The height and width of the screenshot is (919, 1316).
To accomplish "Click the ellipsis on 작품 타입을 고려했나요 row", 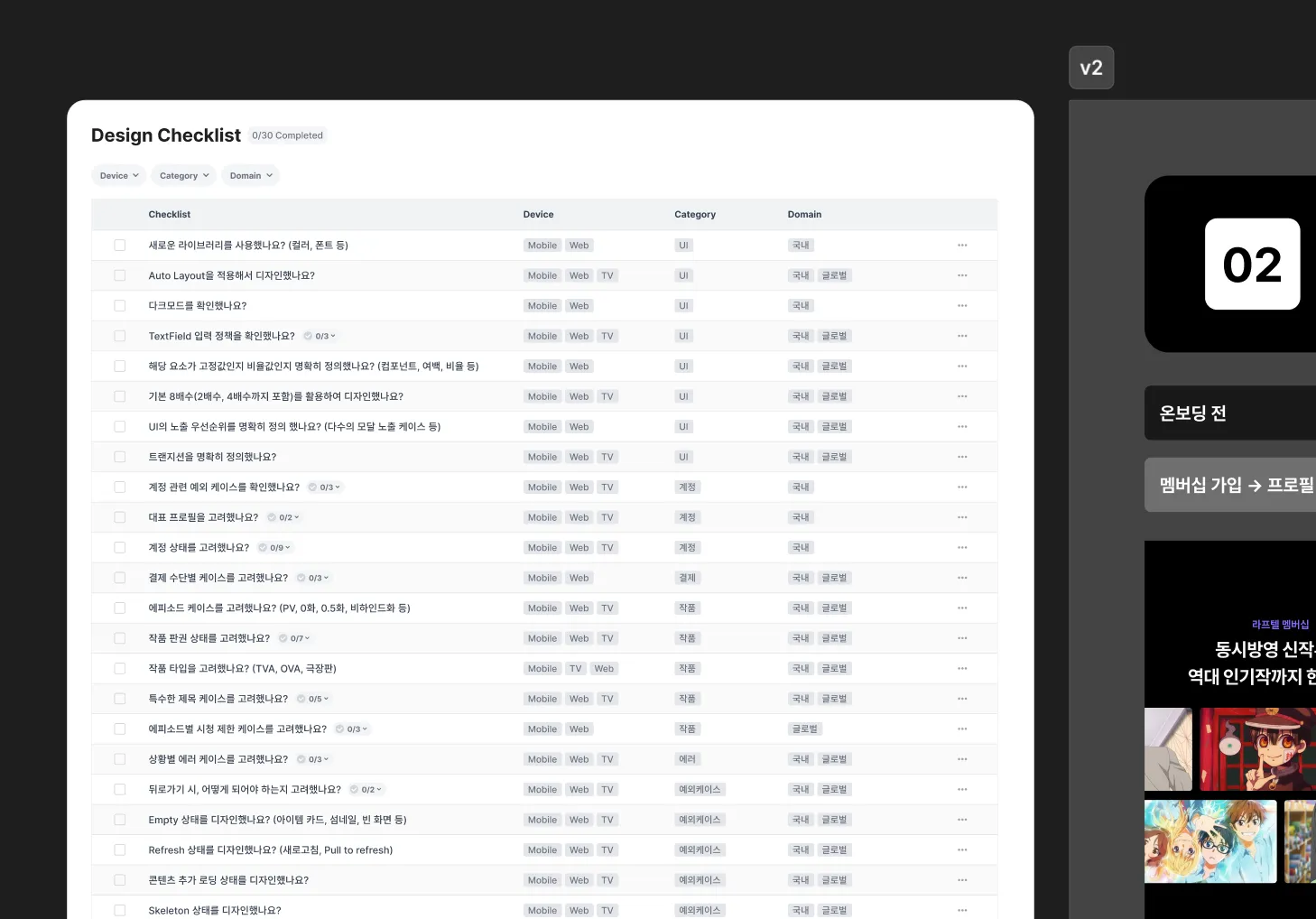I will pos(962,669).
